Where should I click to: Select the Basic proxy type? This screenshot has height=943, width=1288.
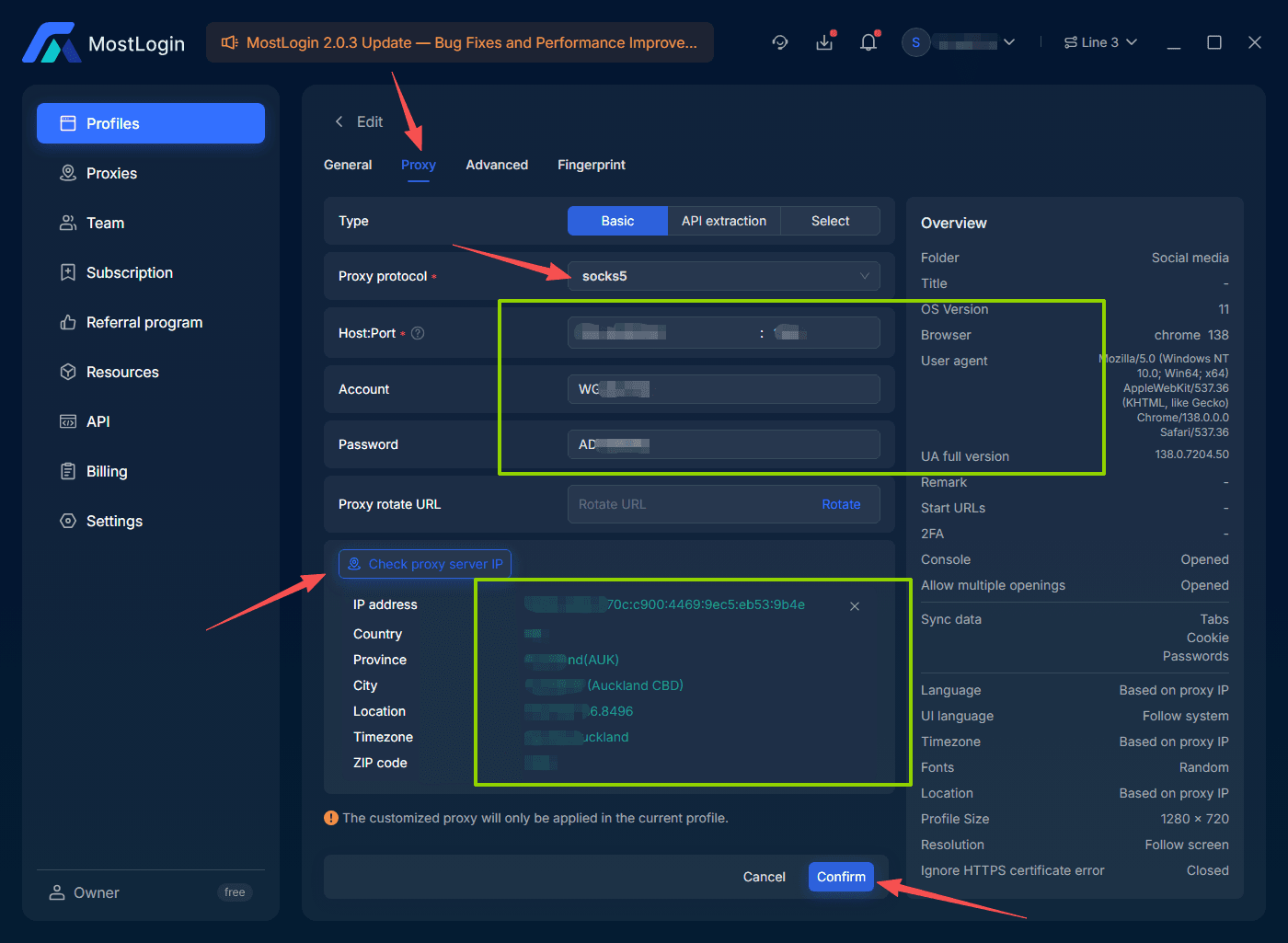click(x=617, y=221)
